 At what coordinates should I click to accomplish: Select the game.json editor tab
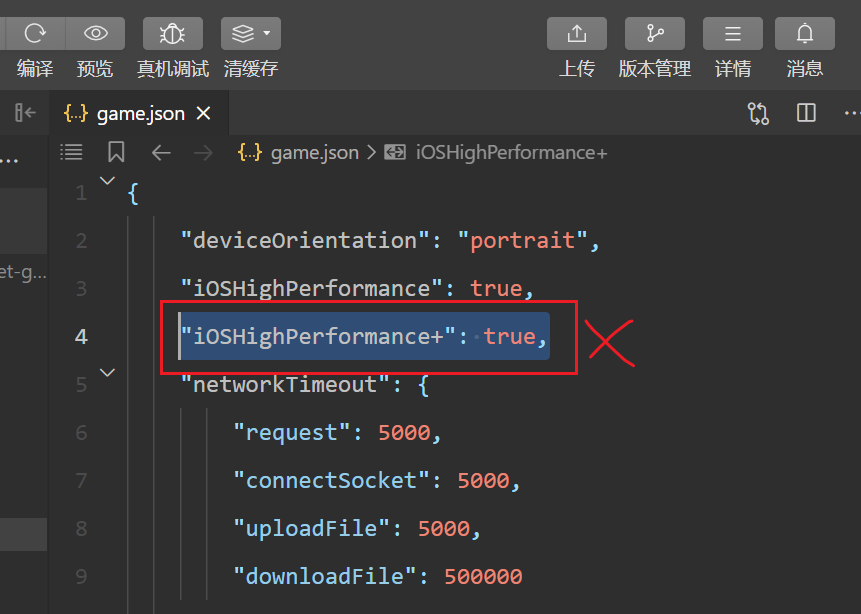pos(138,114)
